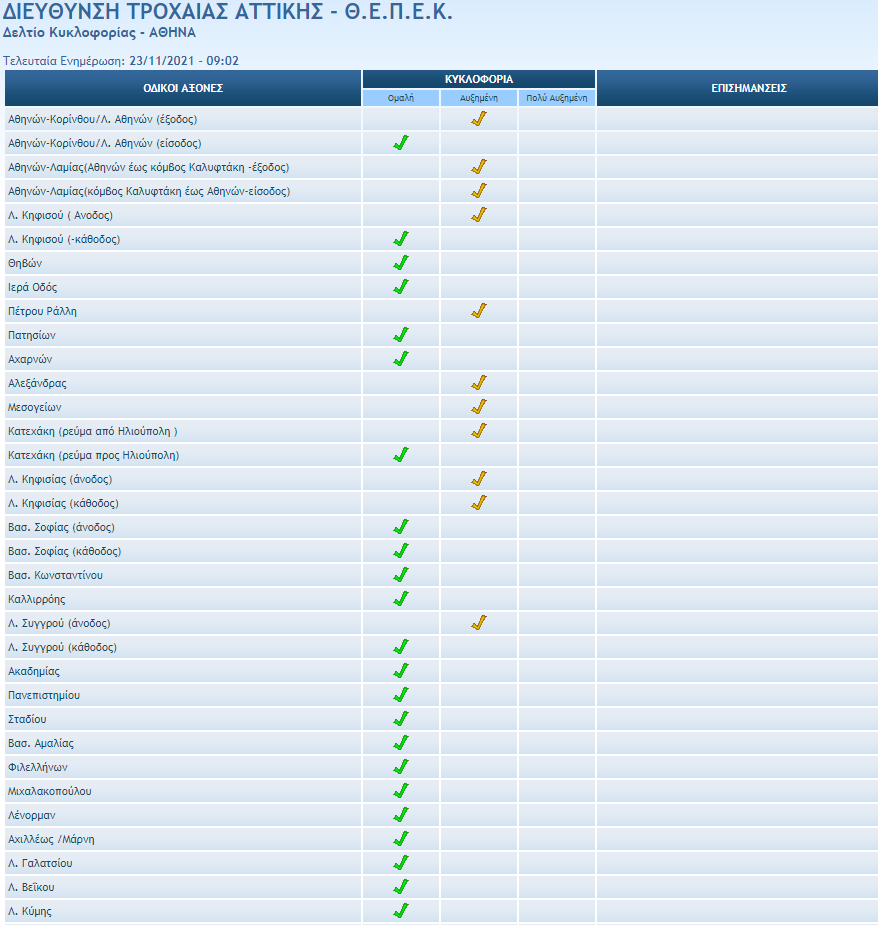Screen dimensions: 878x925
Task: Click the green checkmark for Λ. Κύμης
Action: point(401,911)
